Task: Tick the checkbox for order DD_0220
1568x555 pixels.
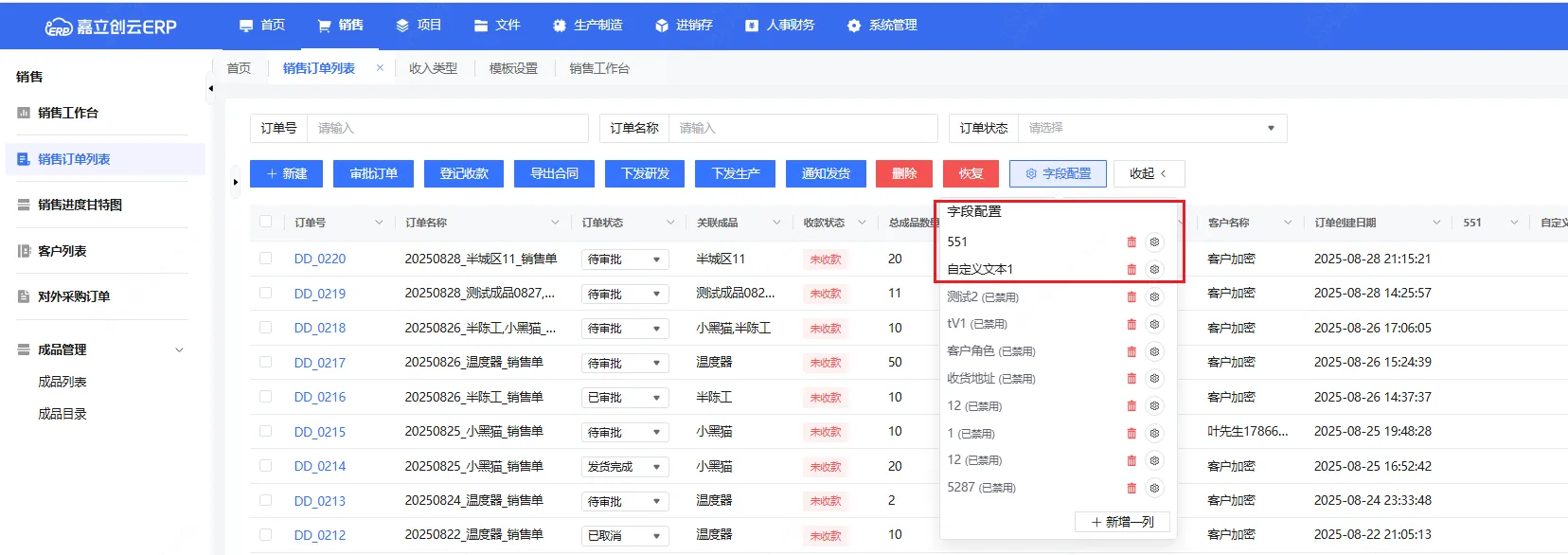Action: [266, 259]
